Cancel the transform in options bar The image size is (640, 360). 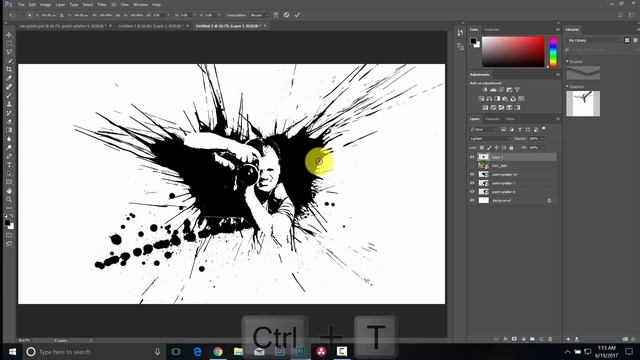pos(287,15)
